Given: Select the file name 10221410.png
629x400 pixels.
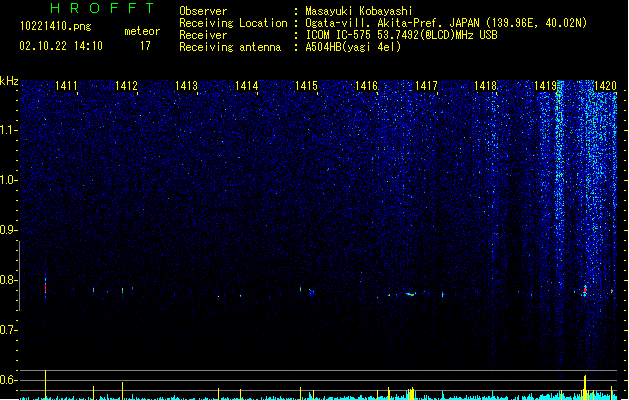Looking at the screenshot, I should point(56,26).
